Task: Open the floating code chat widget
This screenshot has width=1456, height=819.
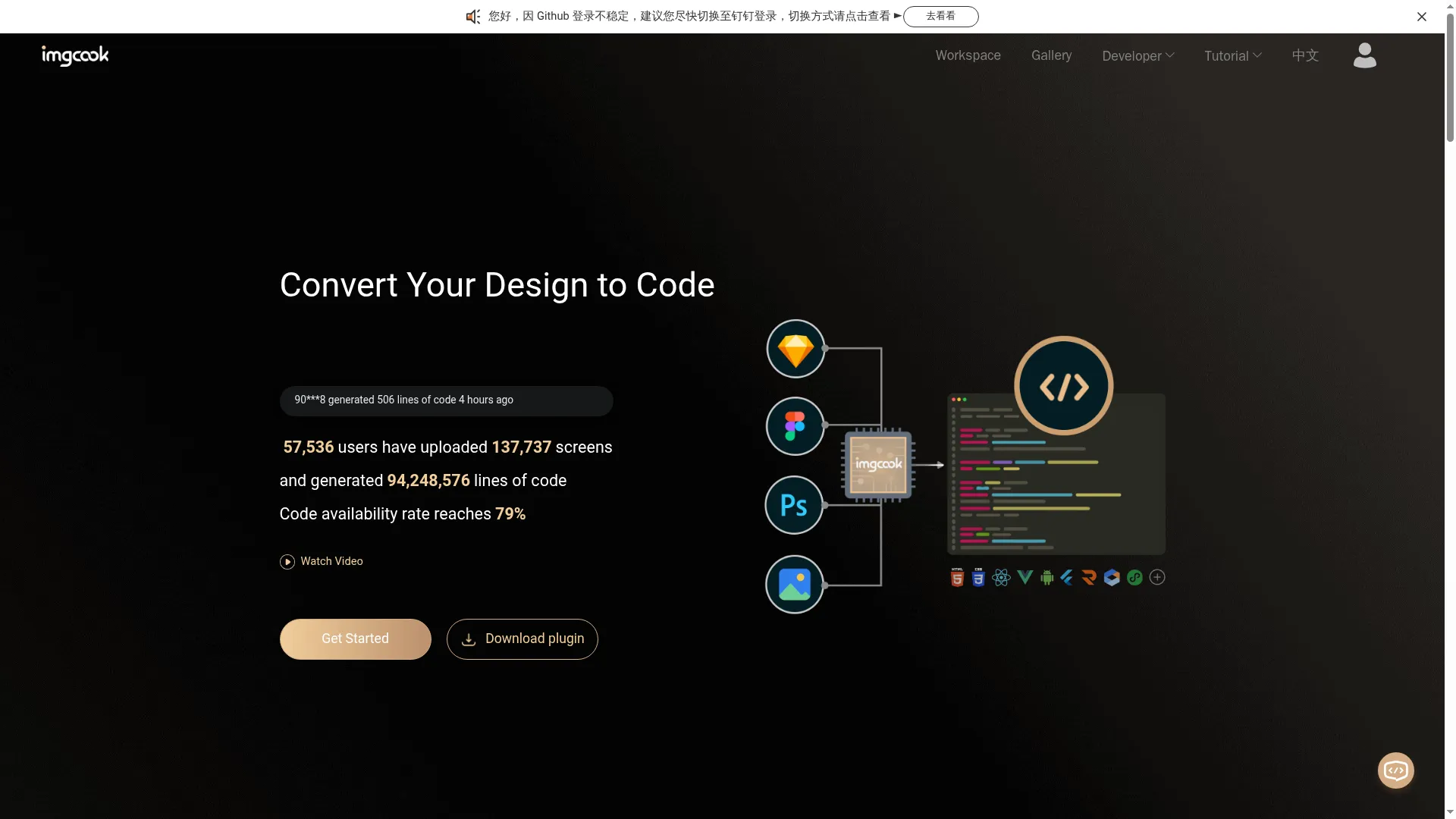Action: (1395, 770)
